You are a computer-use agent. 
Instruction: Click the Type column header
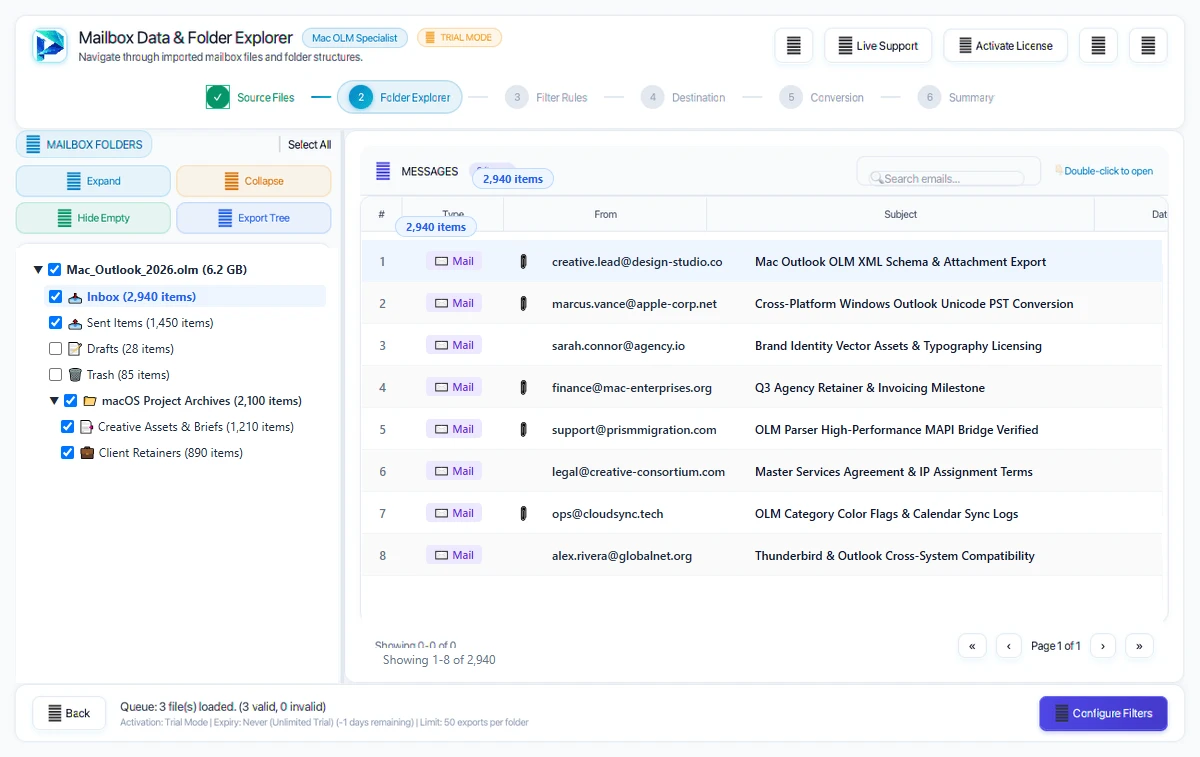[x=453, y=214]
